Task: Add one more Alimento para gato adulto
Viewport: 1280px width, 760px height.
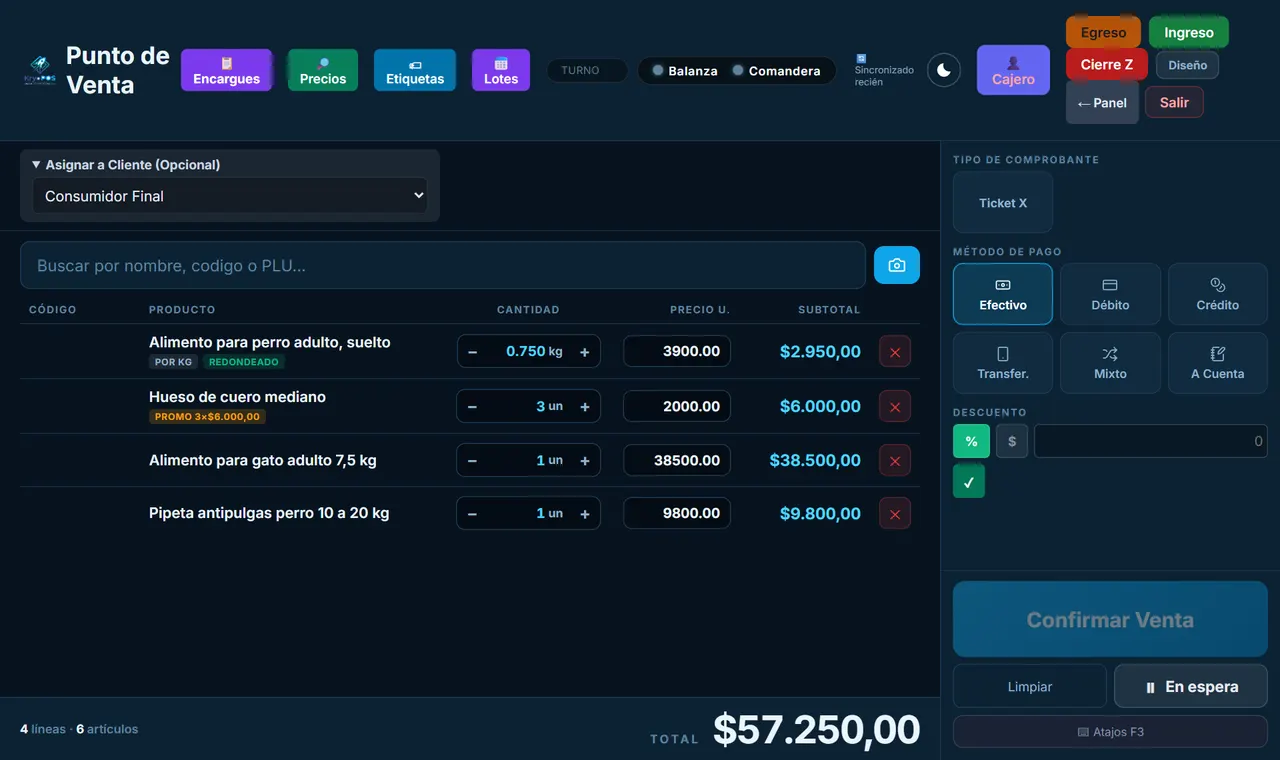Action: pyautogui.click(x=585, y=461)
